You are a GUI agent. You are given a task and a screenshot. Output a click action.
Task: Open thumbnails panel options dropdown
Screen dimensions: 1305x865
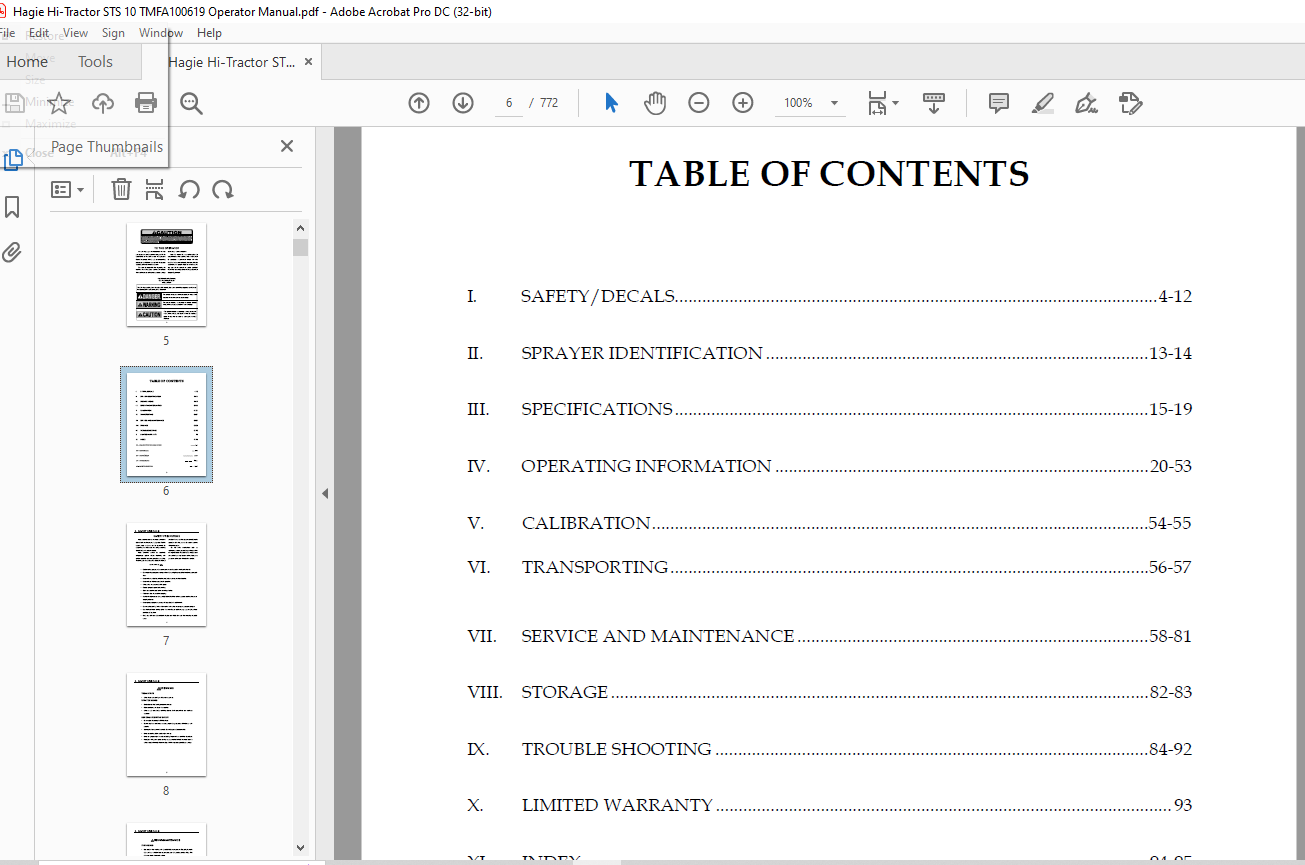click(x=67, y=189)
